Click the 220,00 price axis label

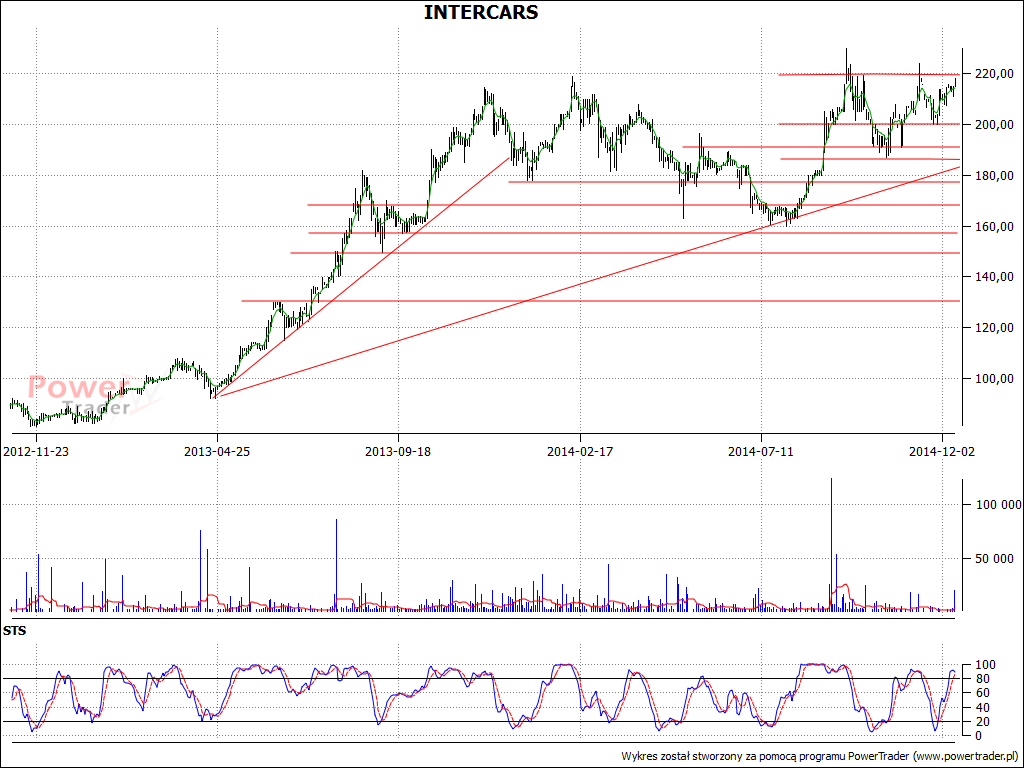click(995, 74)
